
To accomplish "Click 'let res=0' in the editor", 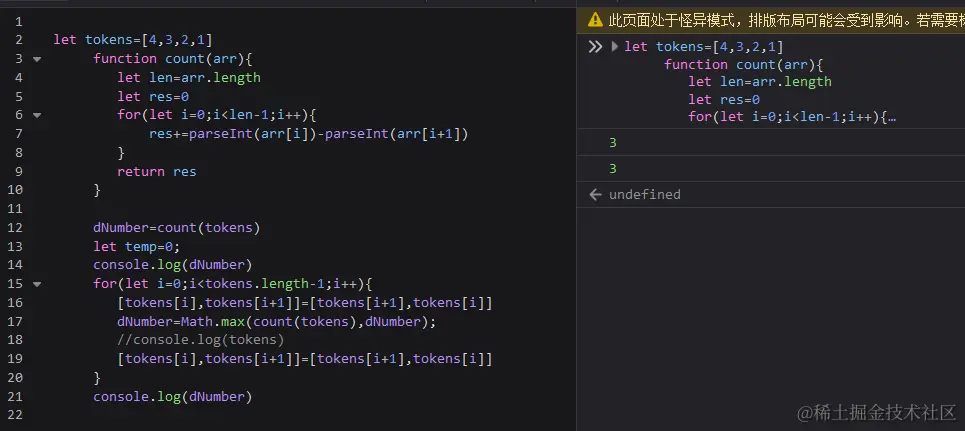I will click(153, 97).
